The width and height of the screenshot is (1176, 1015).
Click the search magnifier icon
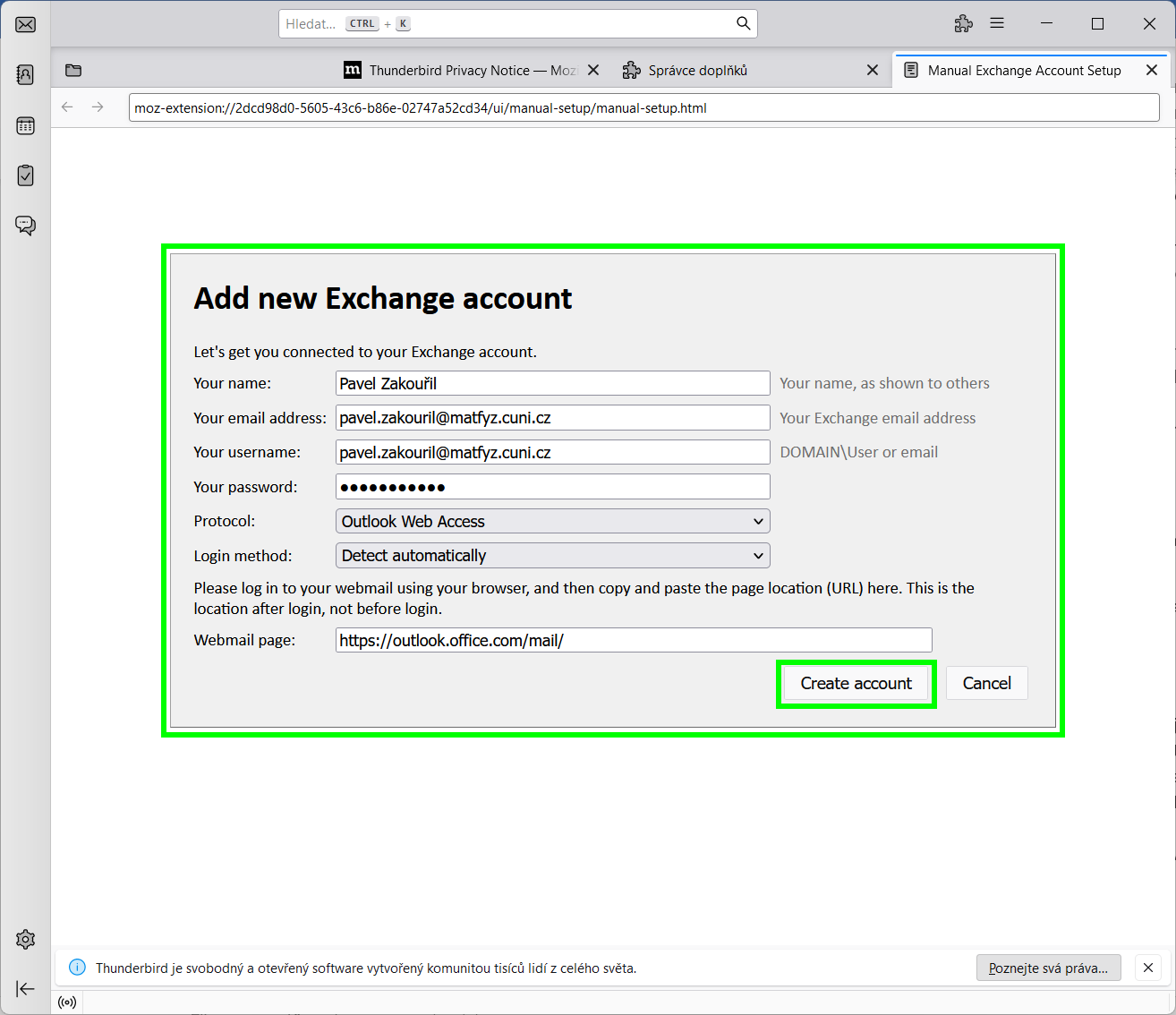(743, 23)
